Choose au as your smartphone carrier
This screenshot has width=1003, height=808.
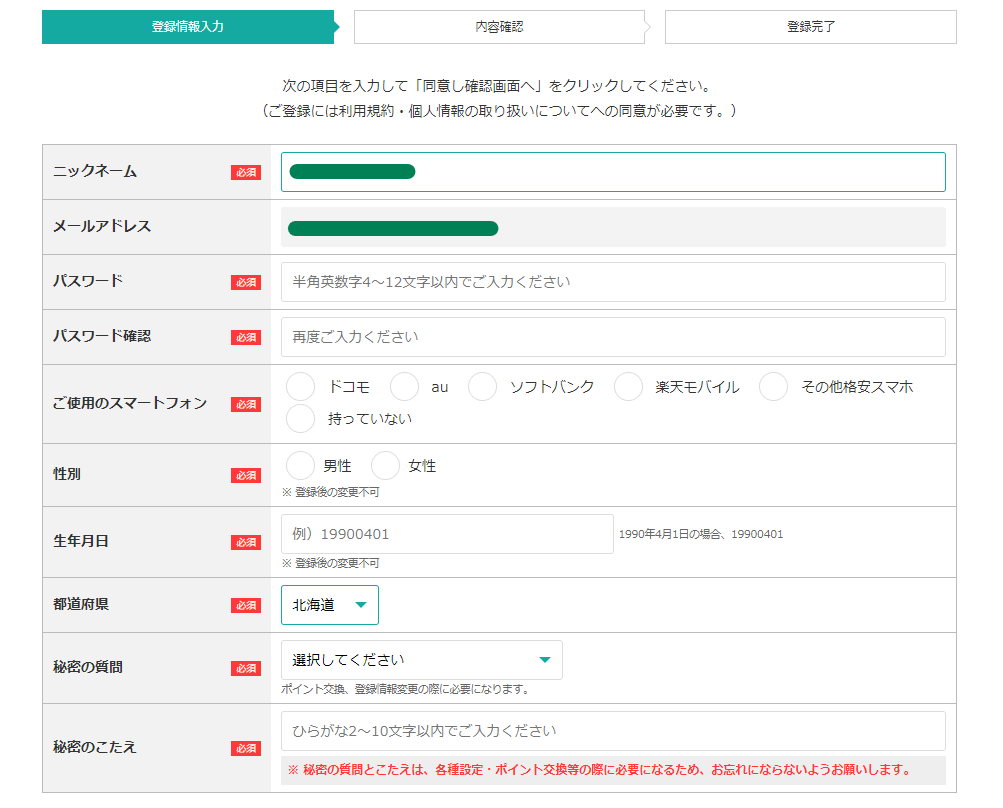404,386
